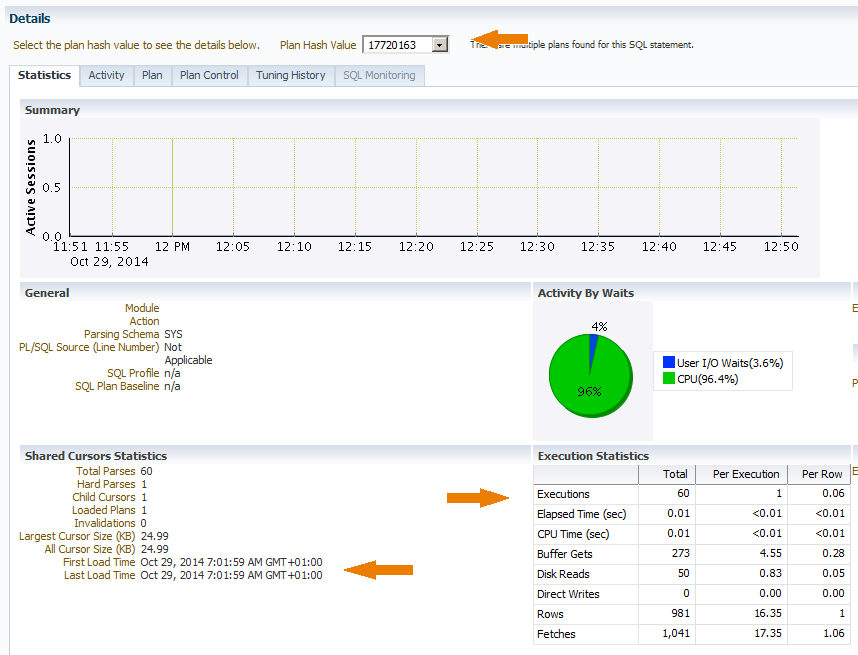
Task: Click the SQL Monitoring tab
Action: [x=379, y=75]
